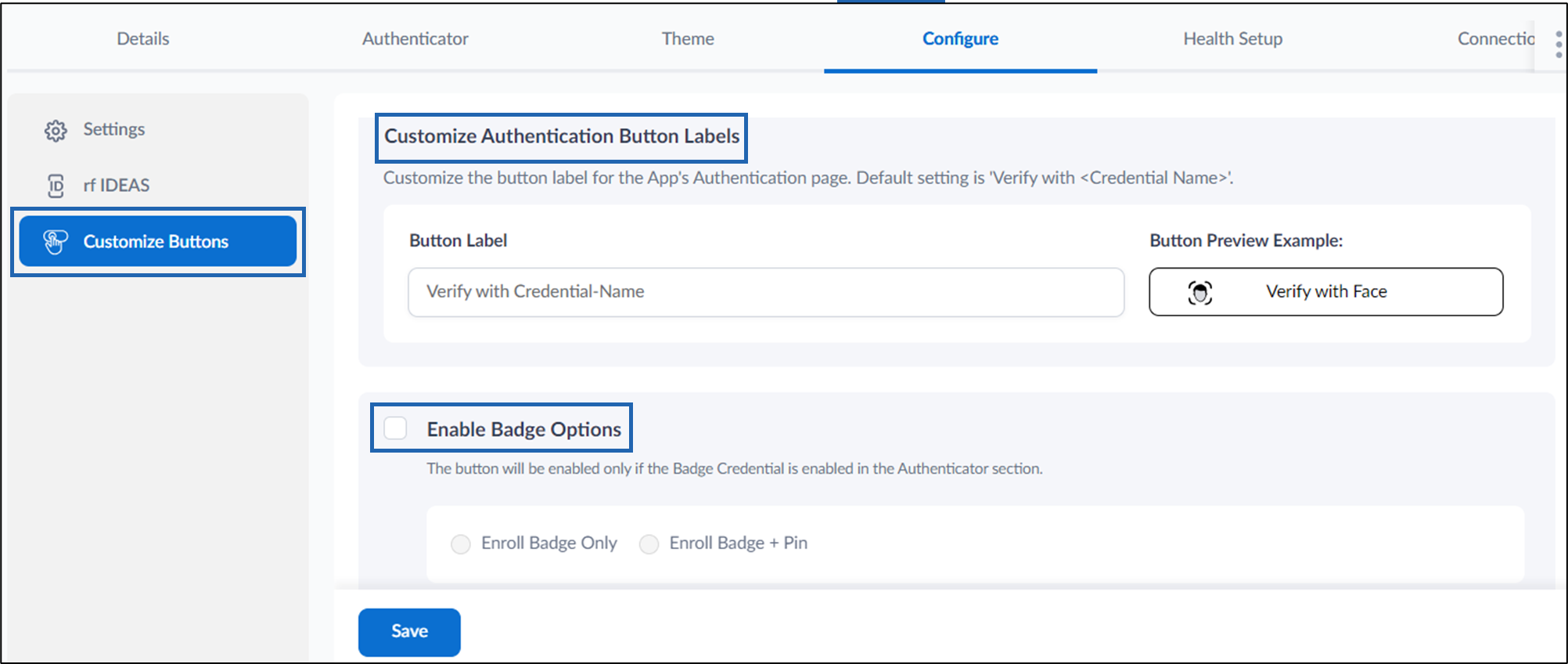
Task: Open the Authenticator tab
Action: tap(415, 38)
